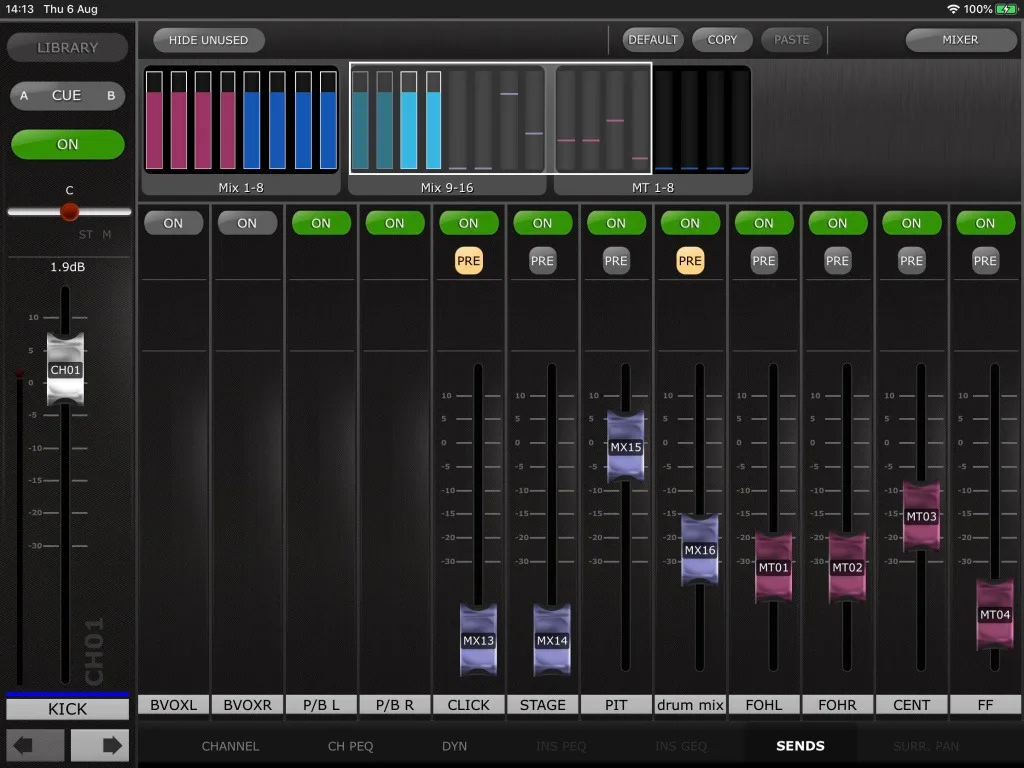Select the MT02 send fader
The width and height of the screenshot is (1024, 768).
pos(847,567)
